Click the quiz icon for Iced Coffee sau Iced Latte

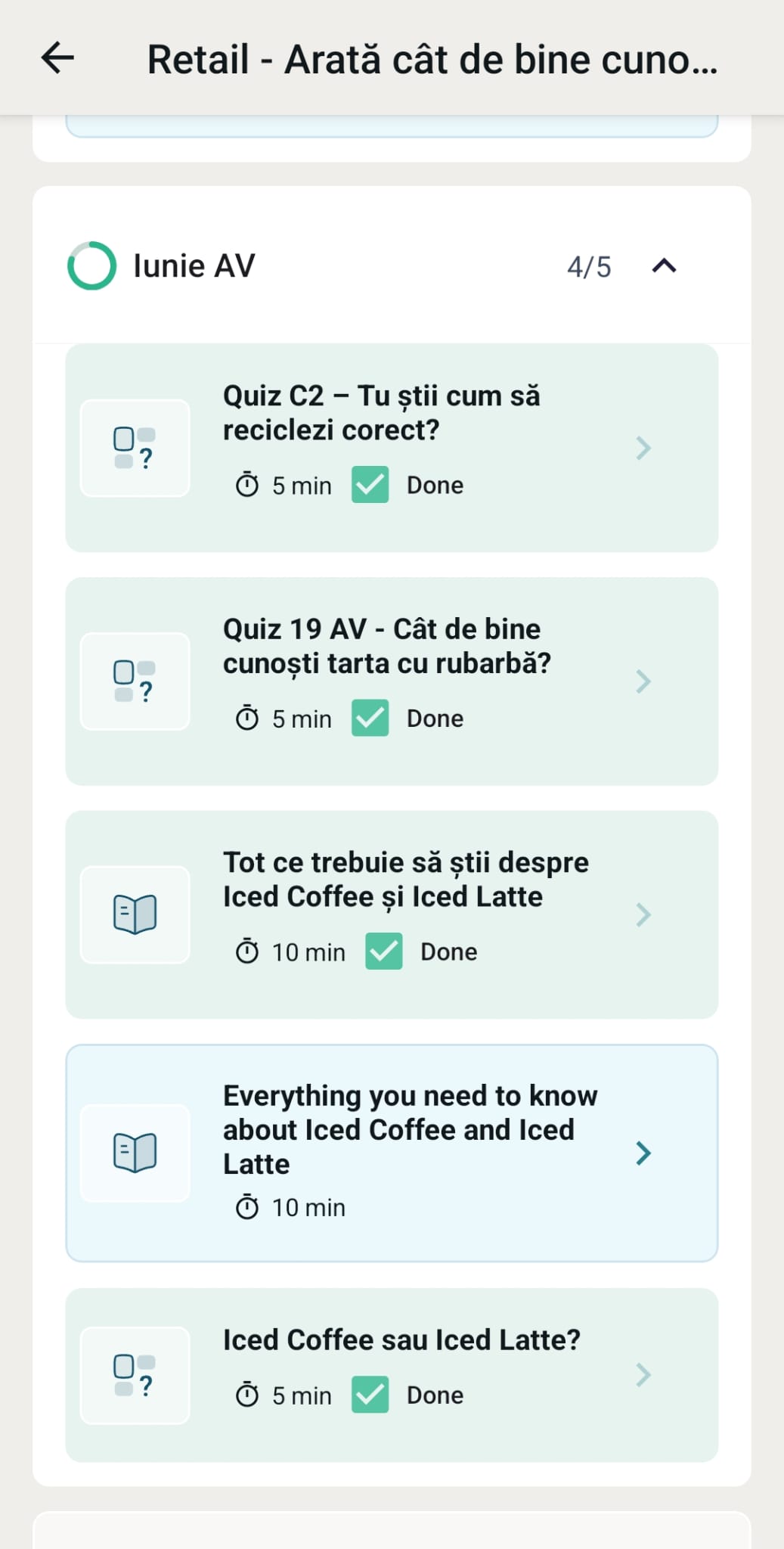tap(135, 1375)
